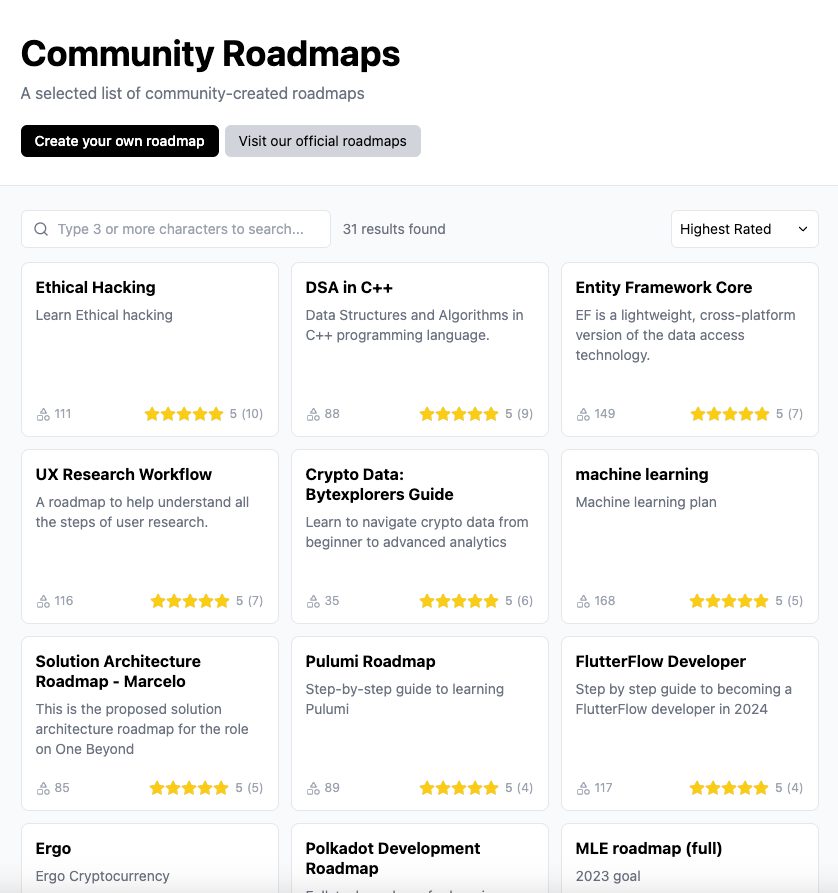Click the '2023 goal' description text
838x893 pixels.
point(608,876)
